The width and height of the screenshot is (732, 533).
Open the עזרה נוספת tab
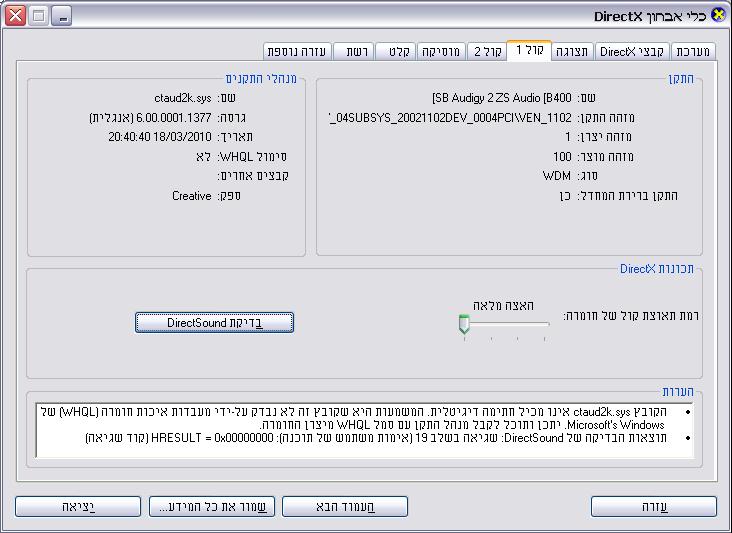tap(297, 52)
